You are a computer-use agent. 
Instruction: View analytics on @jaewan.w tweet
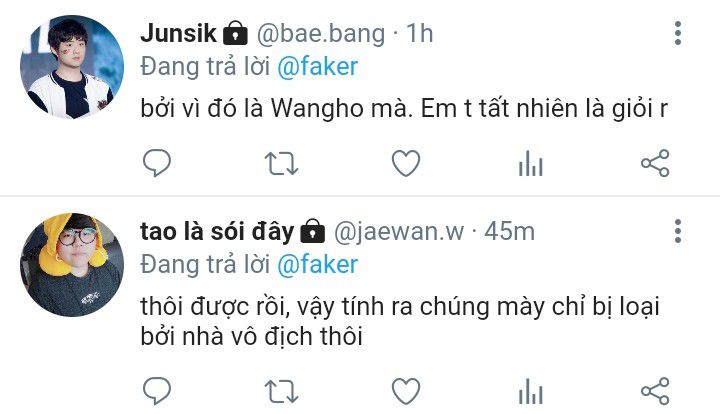(531, 392)
